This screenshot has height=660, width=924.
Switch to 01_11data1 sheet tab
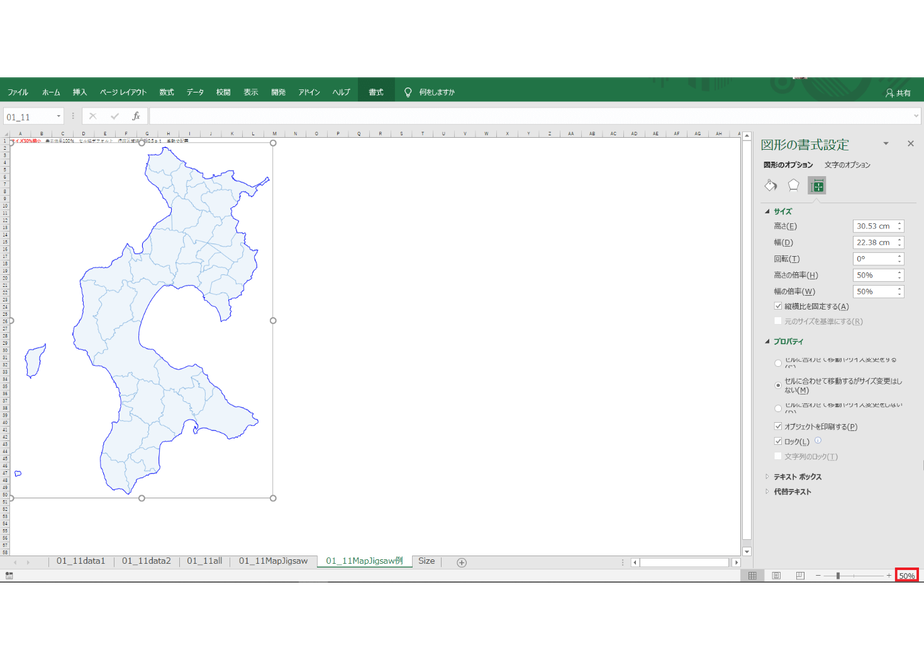click(x=81, y=561)
